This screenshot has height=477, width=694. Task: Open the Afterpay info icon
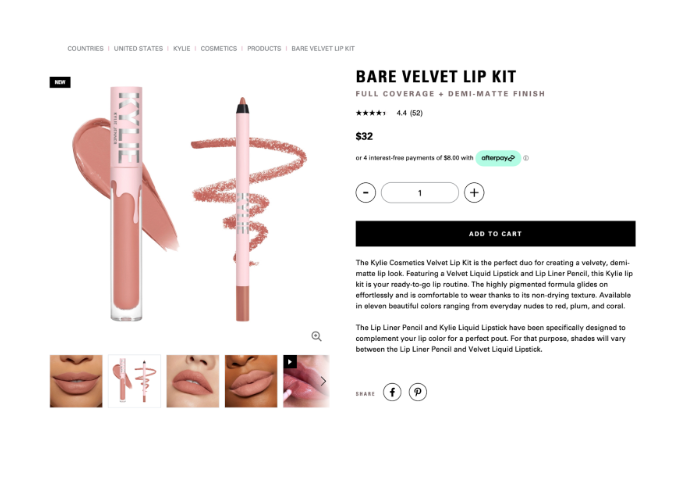pyautogui.click(x=526, y=158)
